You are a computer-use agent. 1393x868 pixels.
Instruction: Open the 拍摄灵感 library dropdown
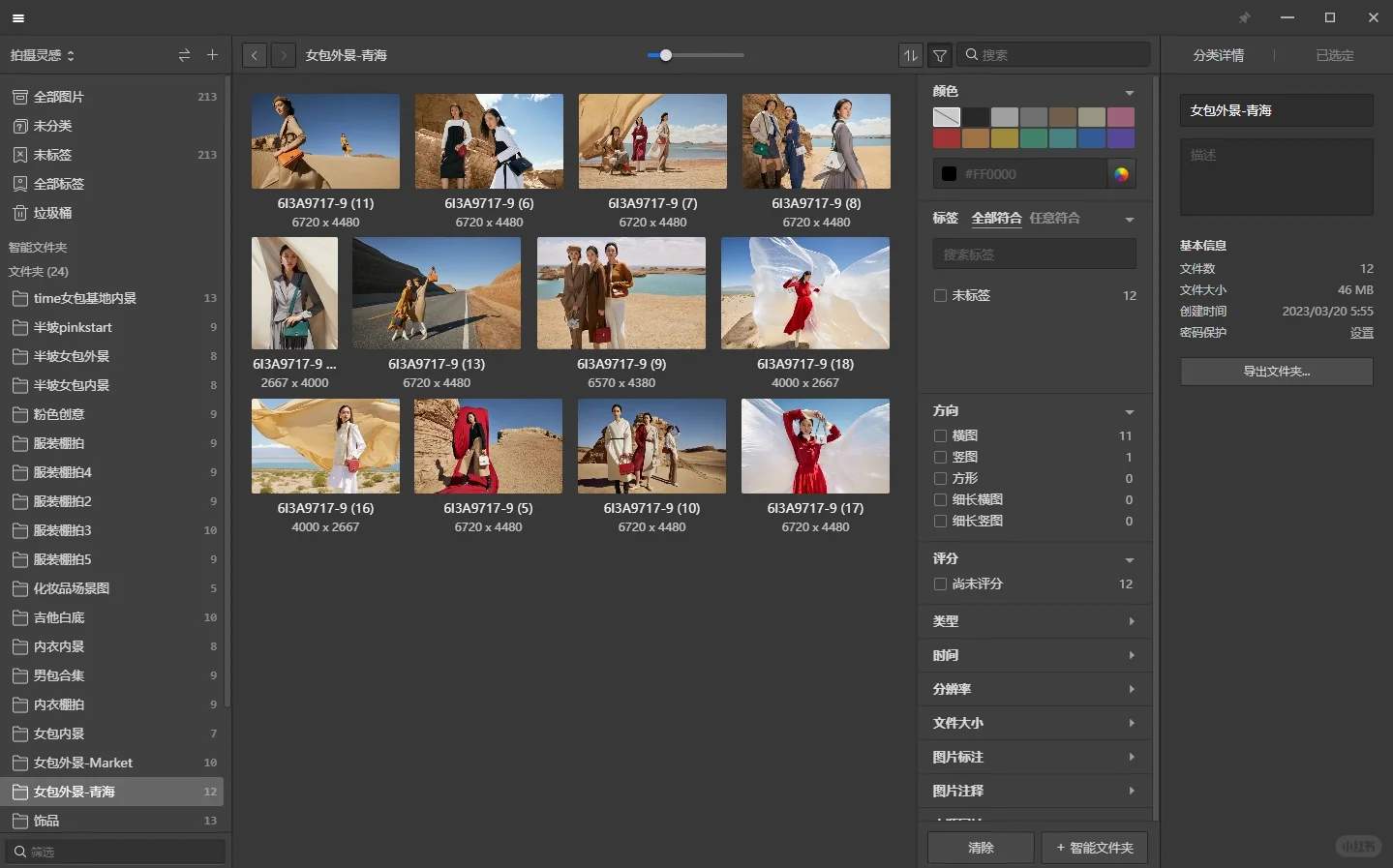tap(42, 55)
